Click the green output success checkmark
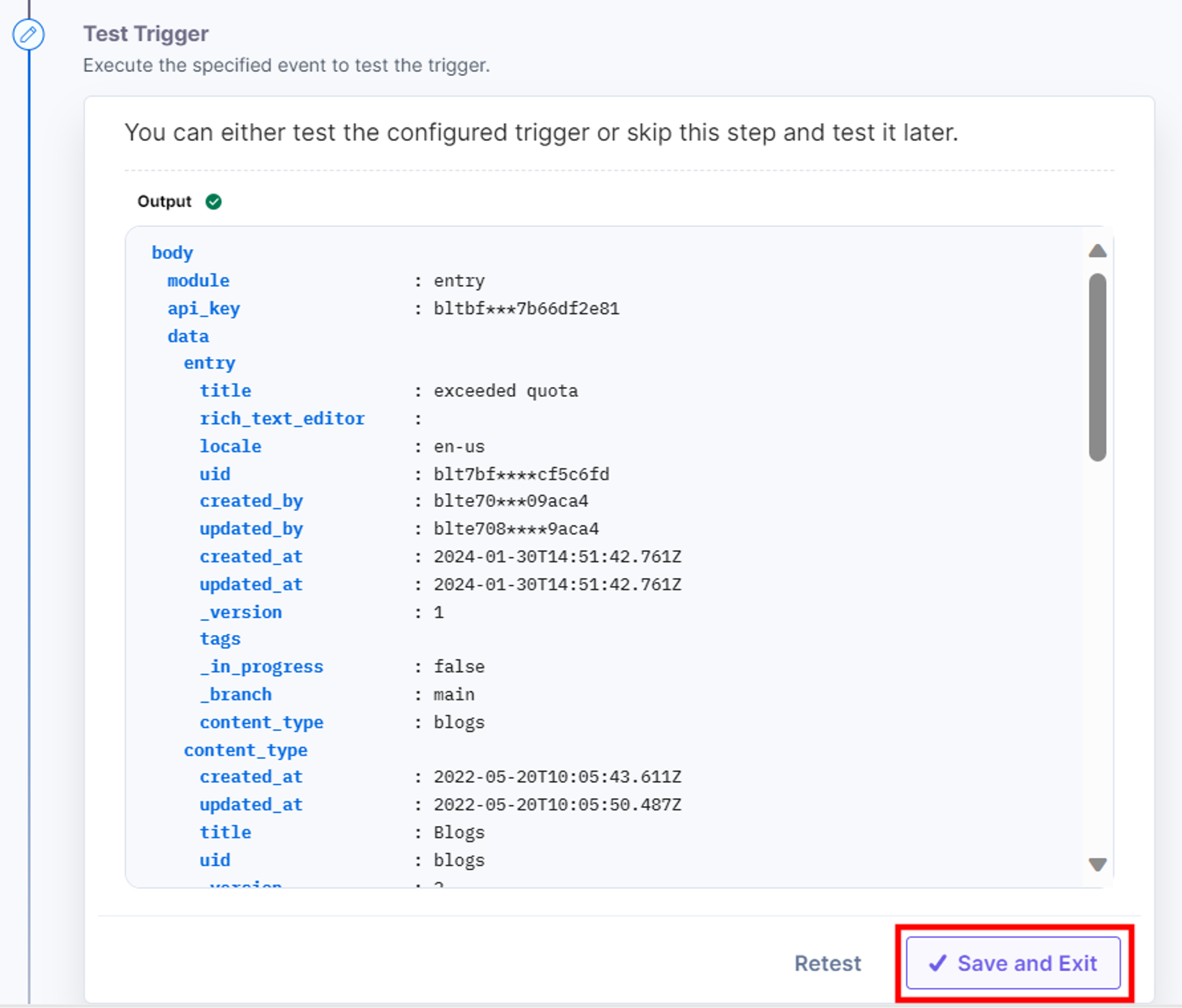 [x=214, y=202]
